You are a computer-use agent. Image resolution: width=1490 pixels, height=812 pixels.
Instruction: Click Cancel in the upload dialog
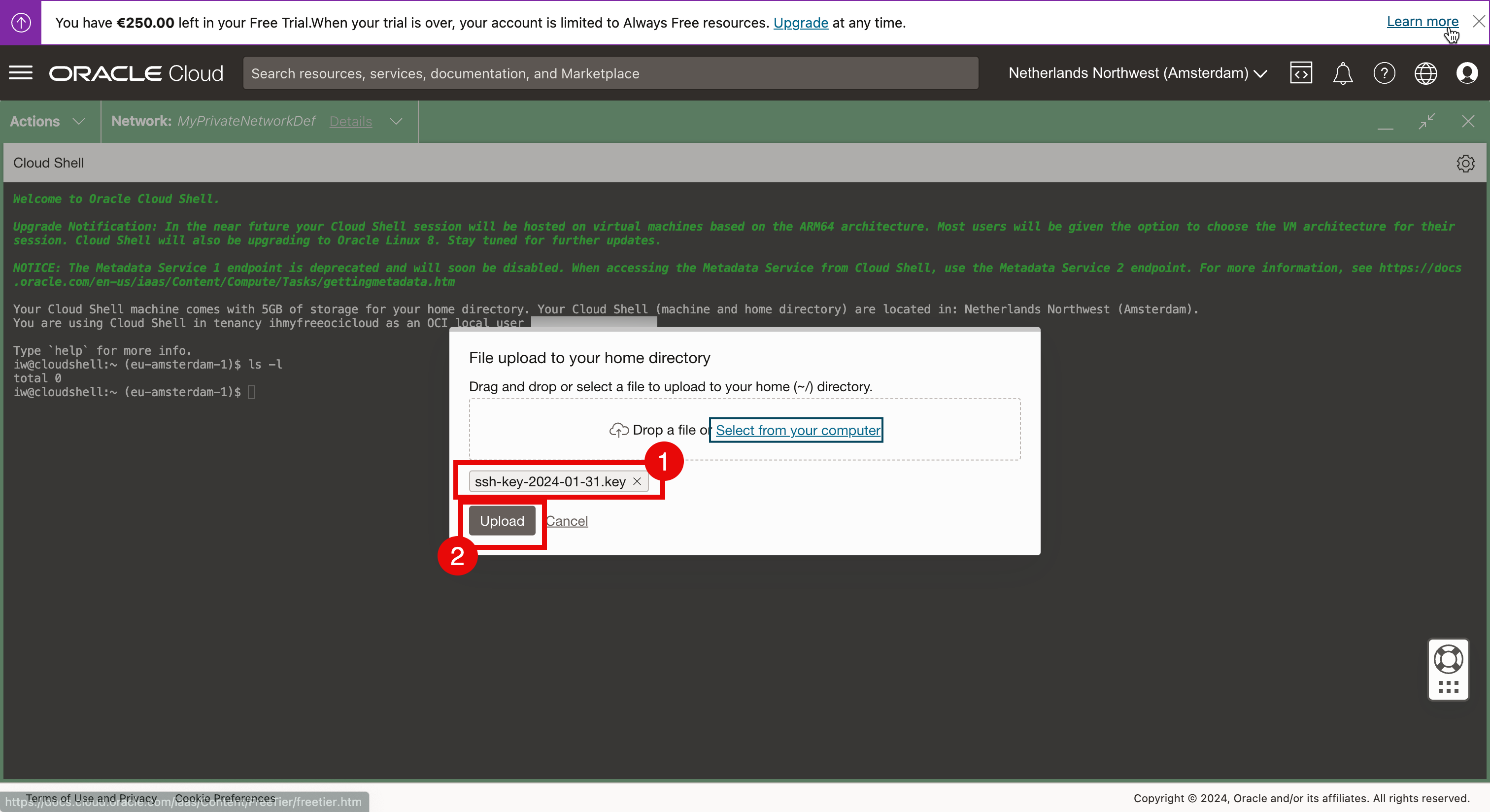click(567, 520)
